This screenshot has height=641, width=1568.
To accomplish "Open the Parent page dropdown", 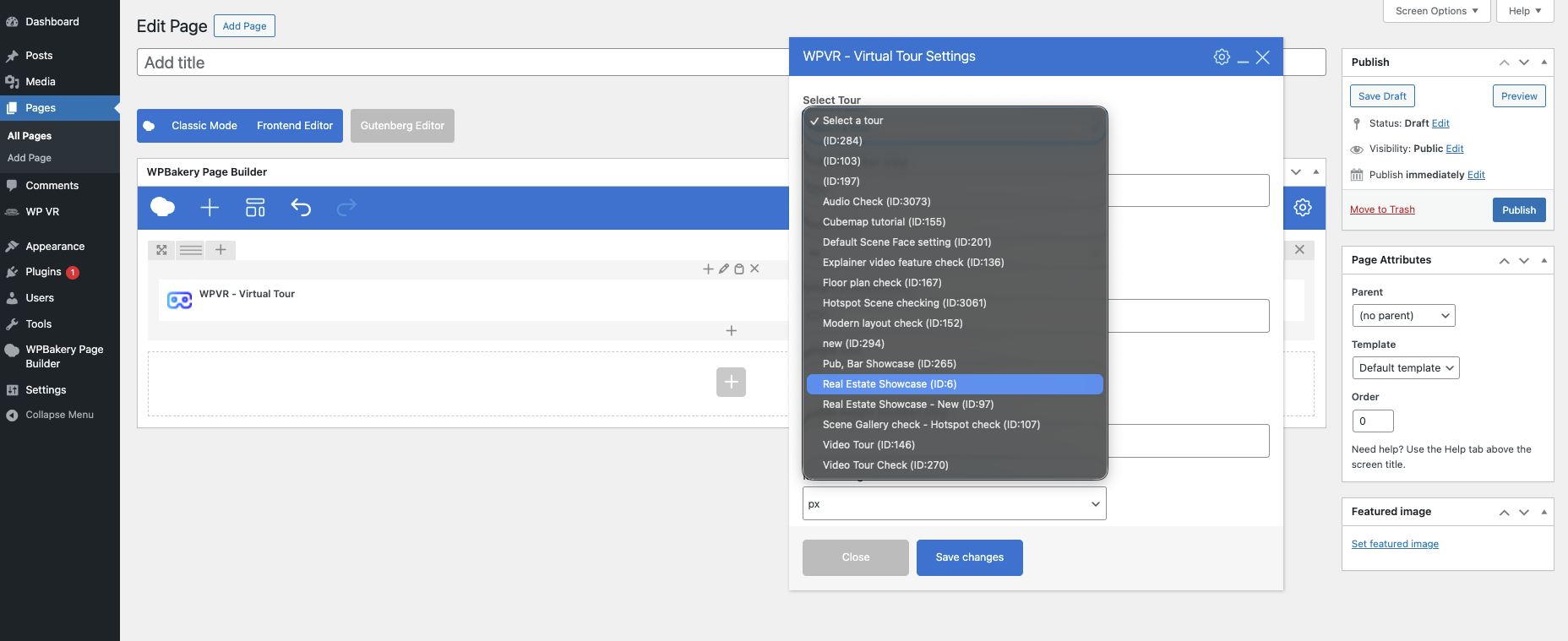I will [1402, 316].
